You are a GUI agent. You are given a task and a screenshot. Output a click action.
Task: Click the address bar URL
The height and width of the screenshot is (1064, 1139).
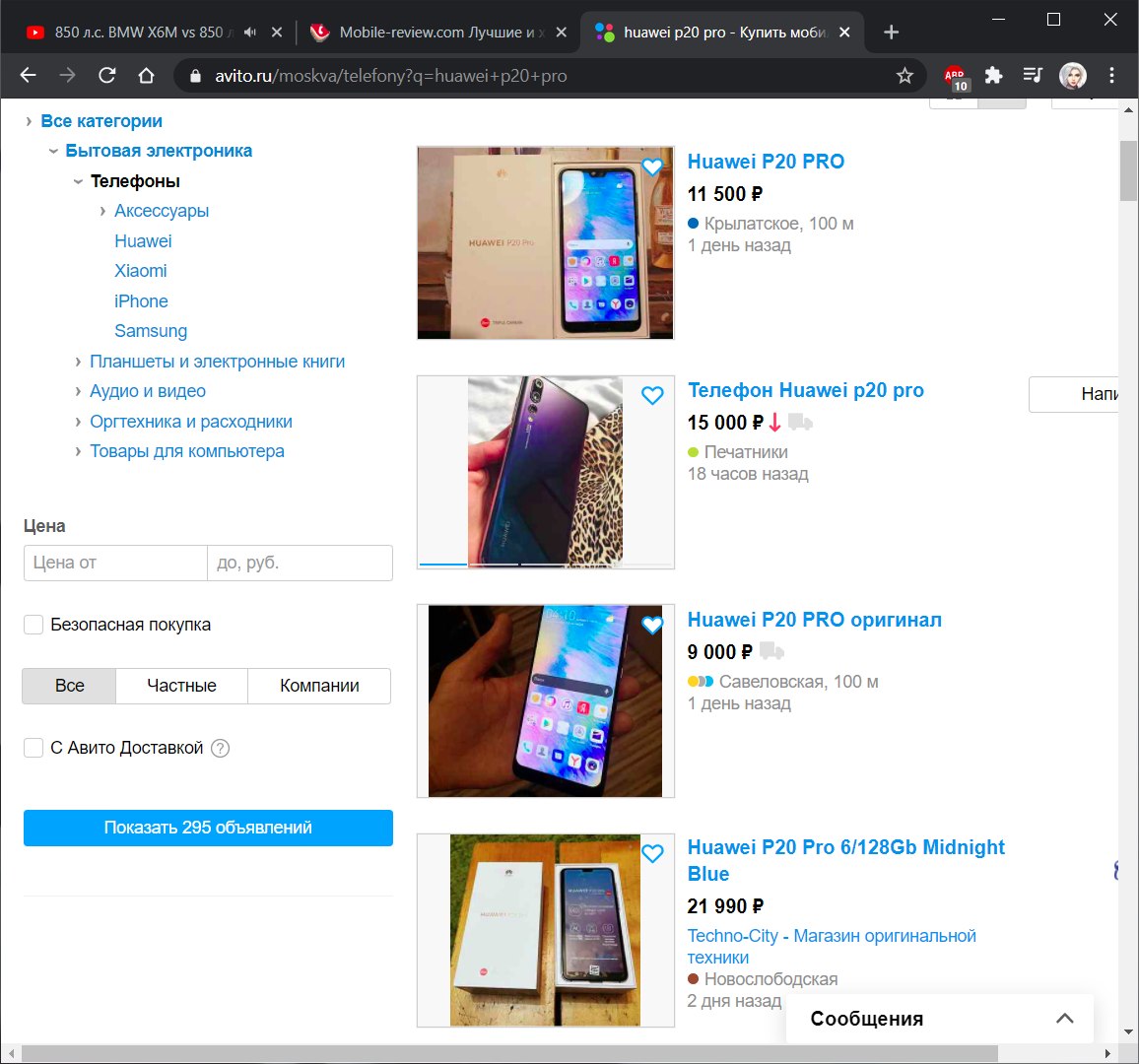click(x=391, y=76)
